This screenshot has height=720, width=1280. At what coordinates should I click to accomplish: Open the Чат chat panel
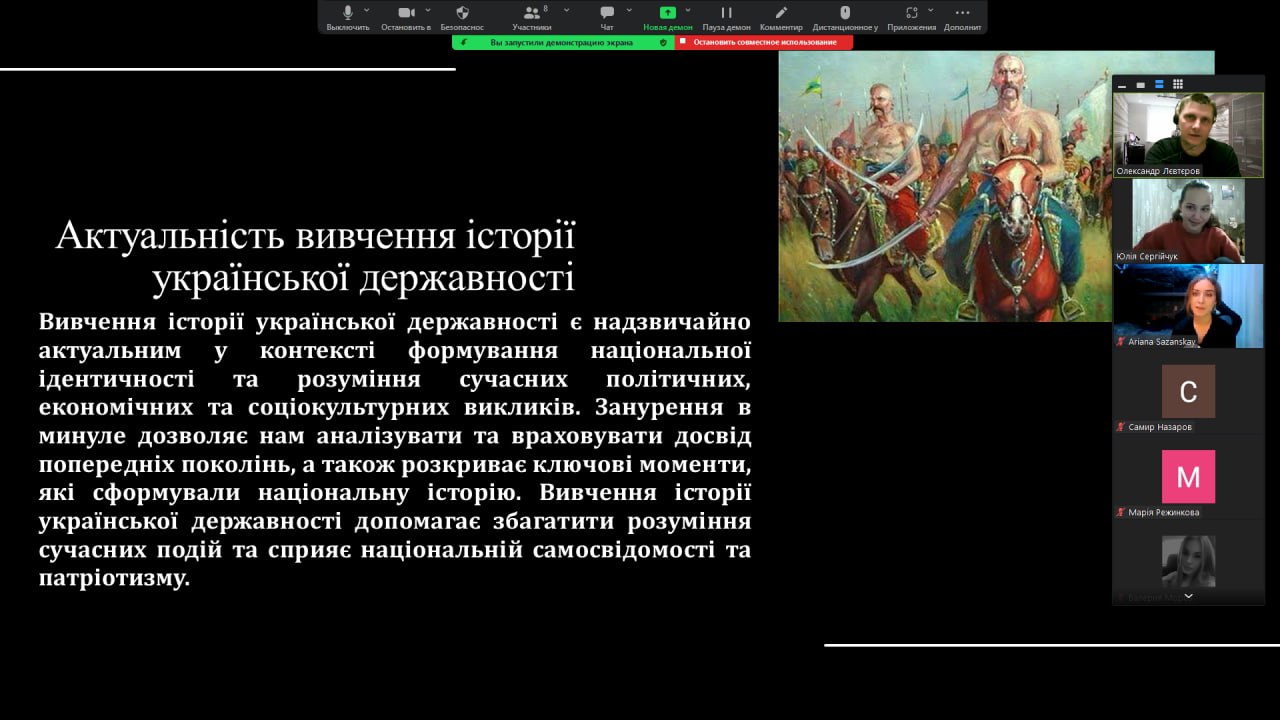point(607,17)
